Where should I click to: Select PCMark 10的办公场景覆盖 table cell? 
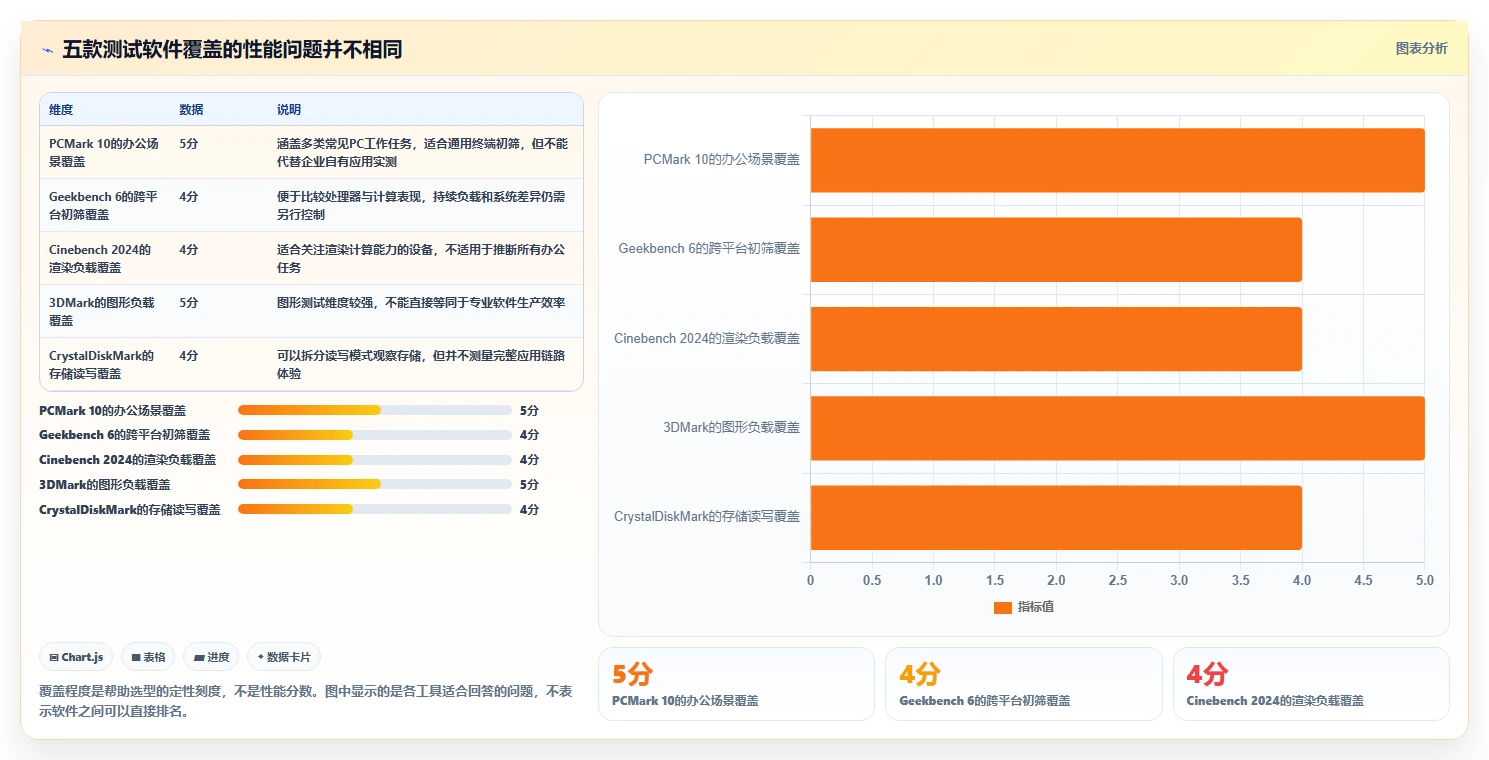(x=104, y=152)
